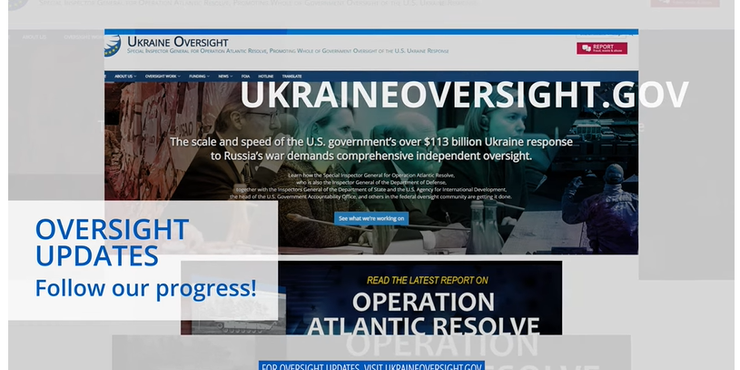Click the faded About Us item in background window
Screen dimensions: 740x370
tap(34, 37)
